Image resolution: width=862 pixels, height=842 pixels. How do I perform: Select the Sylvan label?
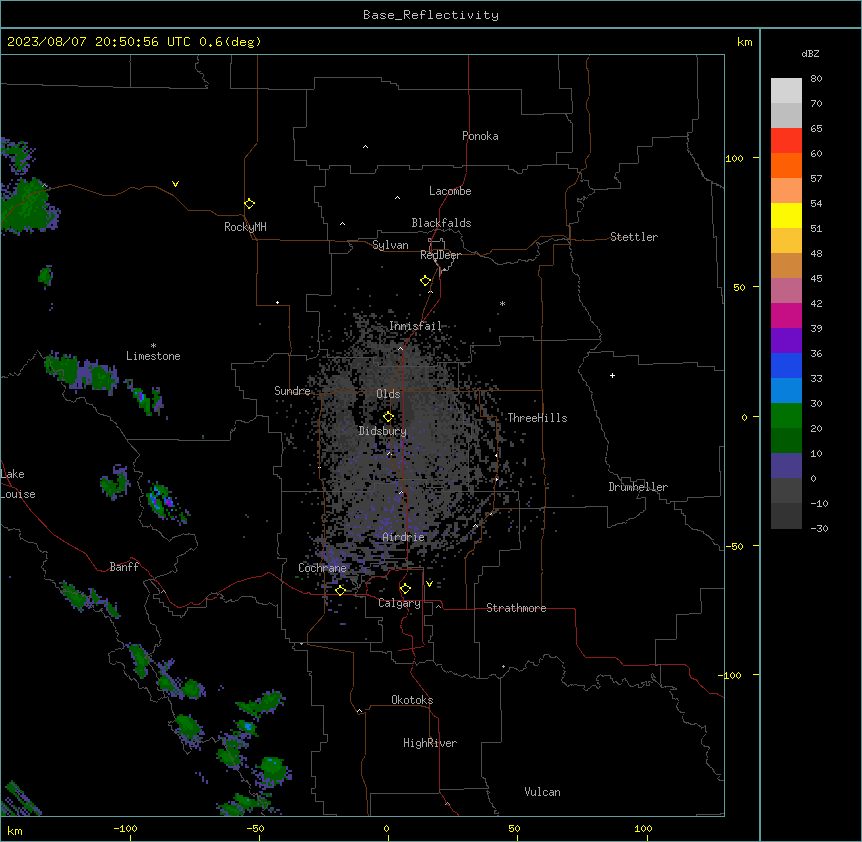tap(390, 245)
